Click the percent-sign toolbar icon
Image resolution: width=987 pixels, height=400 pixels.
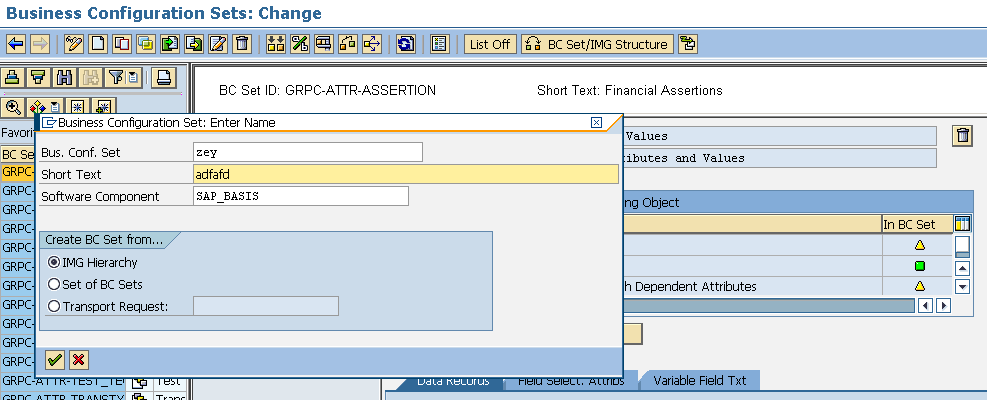pyautogui.click(x=300, y=44)
